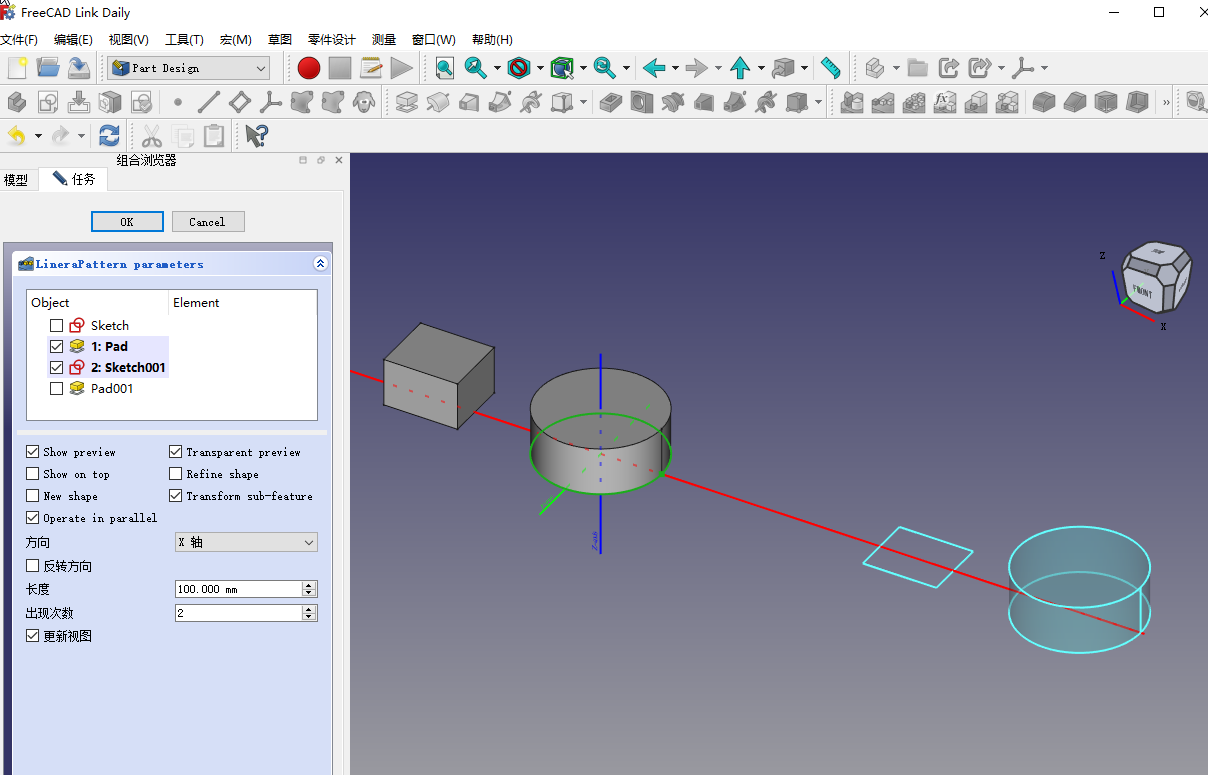Screen dimensions: 1208x775
Task: Click the Cancel button
Action: point(208,222)
